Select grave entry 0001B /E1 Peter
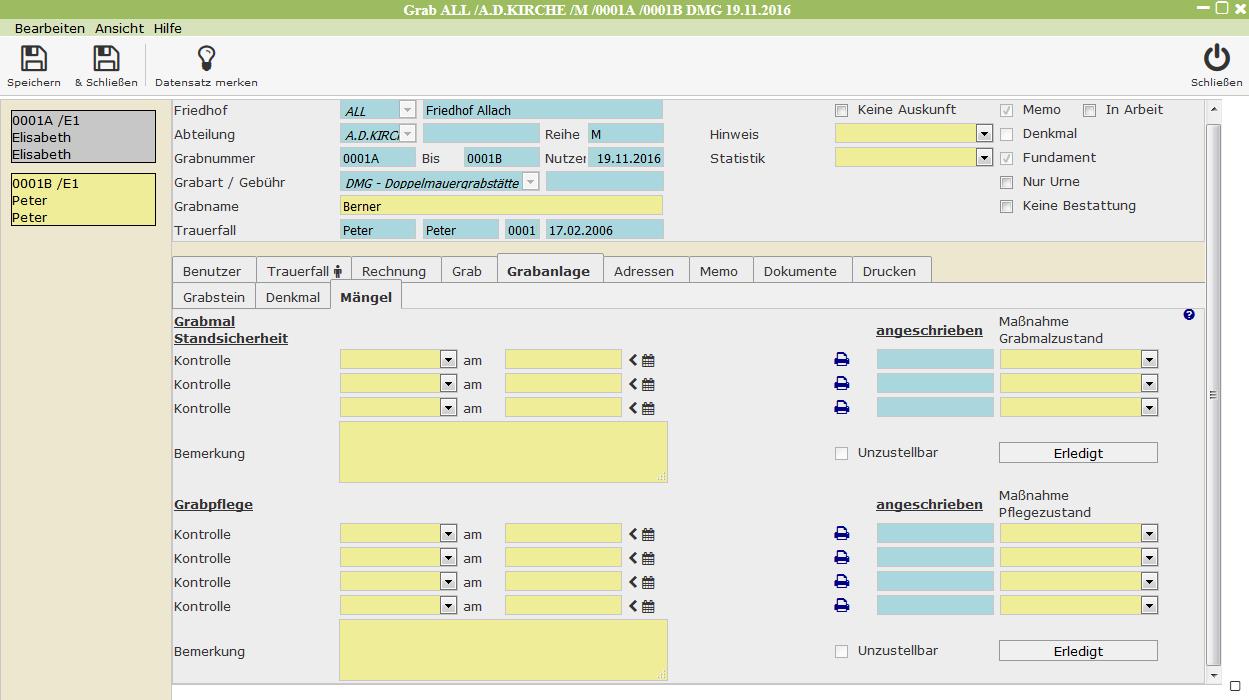 tap(83, 200)
